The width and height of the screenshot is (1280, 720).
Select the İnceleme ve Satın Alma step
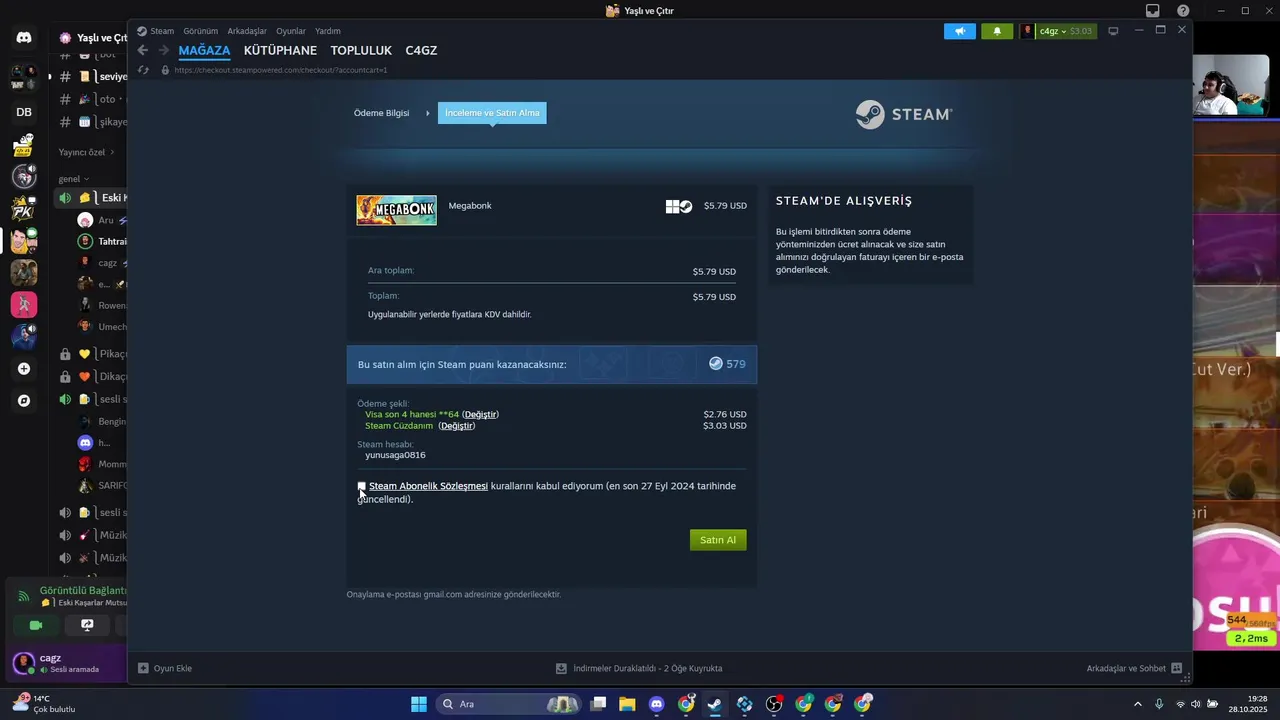(x=492, y=113)
